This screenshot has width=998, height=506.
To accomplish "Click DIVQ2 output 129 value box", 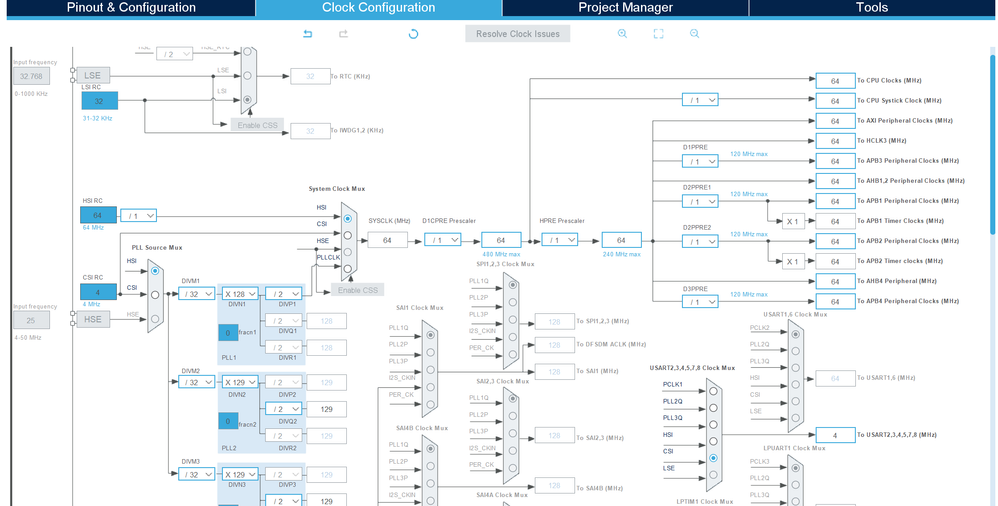I will (327, 409).
